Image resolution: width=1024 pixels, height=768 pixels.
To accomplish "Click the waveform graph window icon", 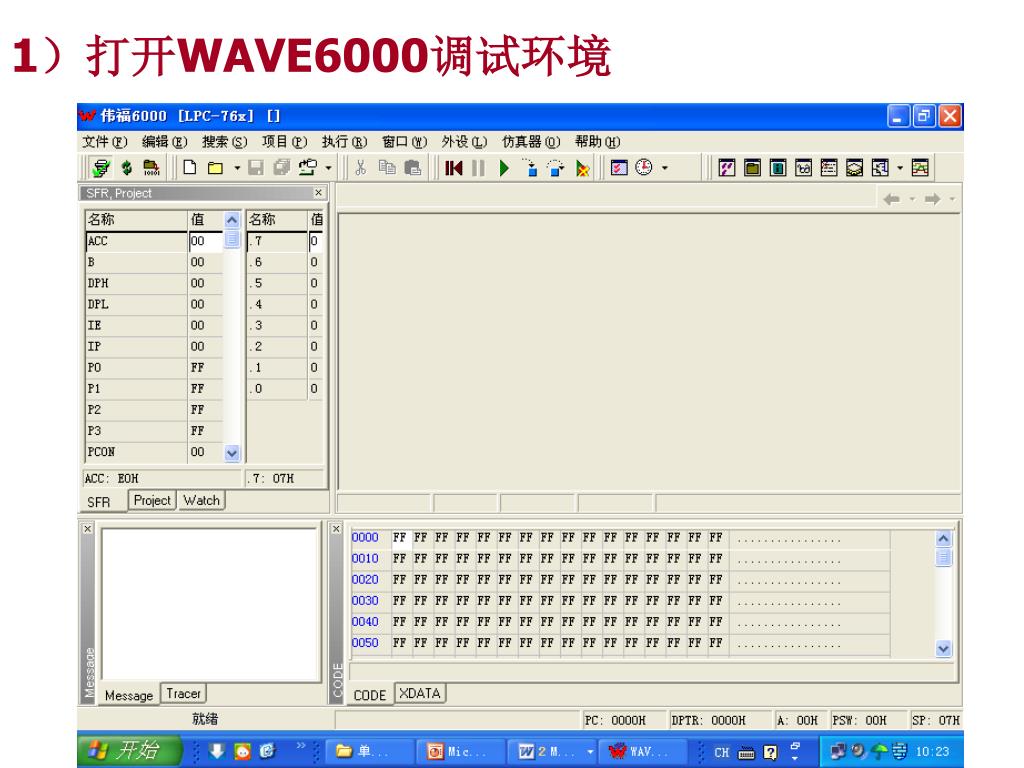I will click(x=920, y=168).
